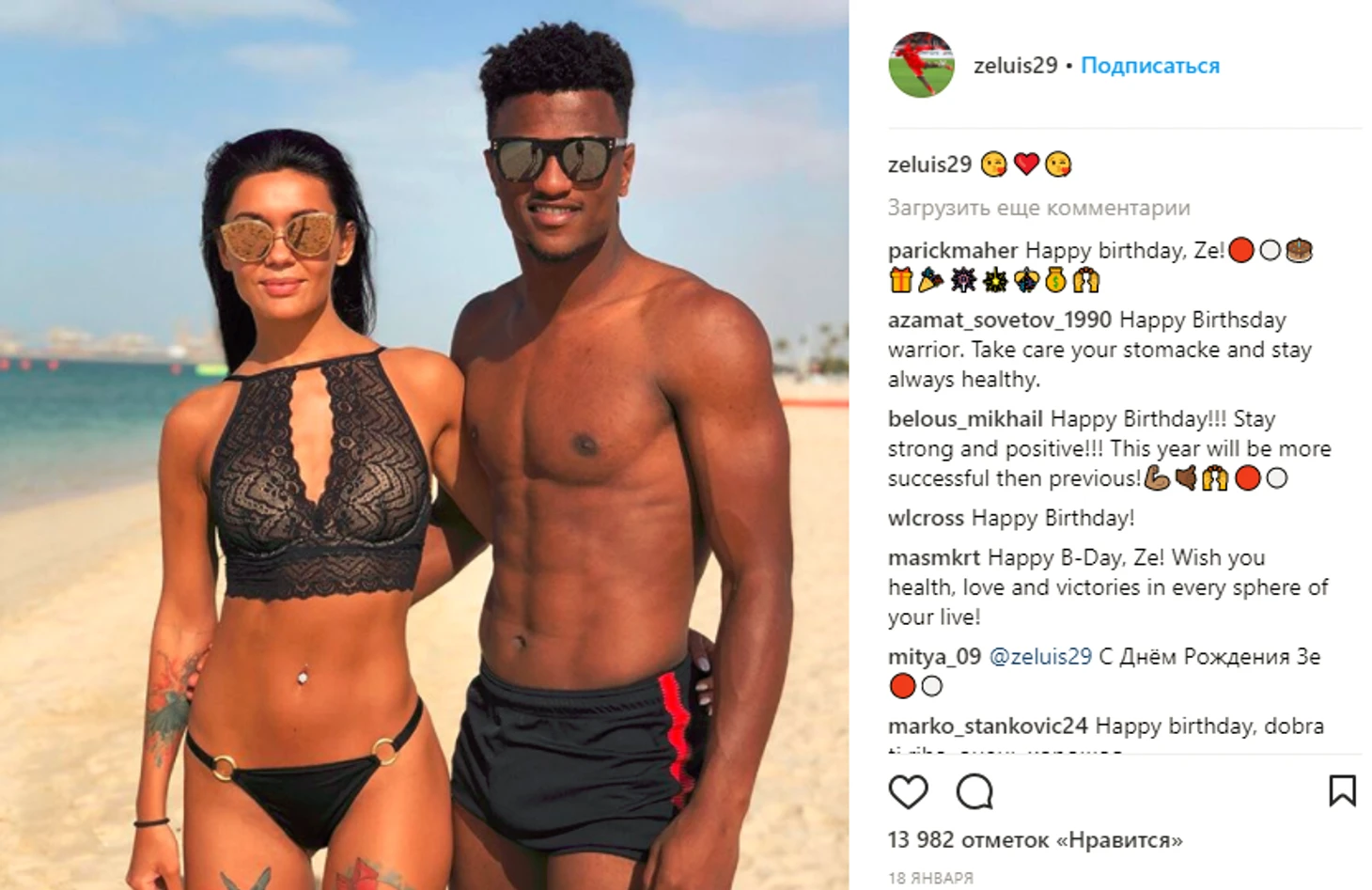Open zeluis29 username beside caption emojis

[x=929, y=164]
